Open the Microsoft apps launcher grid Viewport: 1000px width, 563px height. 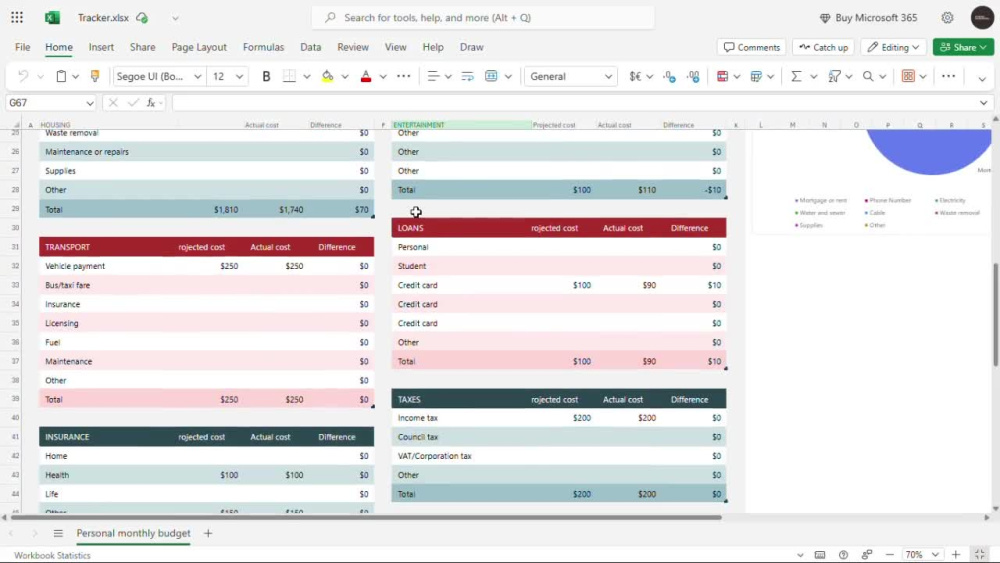coord(17,17)
